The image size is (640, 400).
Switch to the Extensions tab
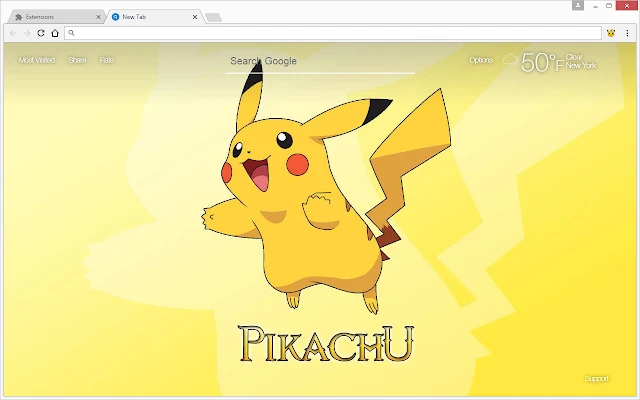click(x=55, y=17)
